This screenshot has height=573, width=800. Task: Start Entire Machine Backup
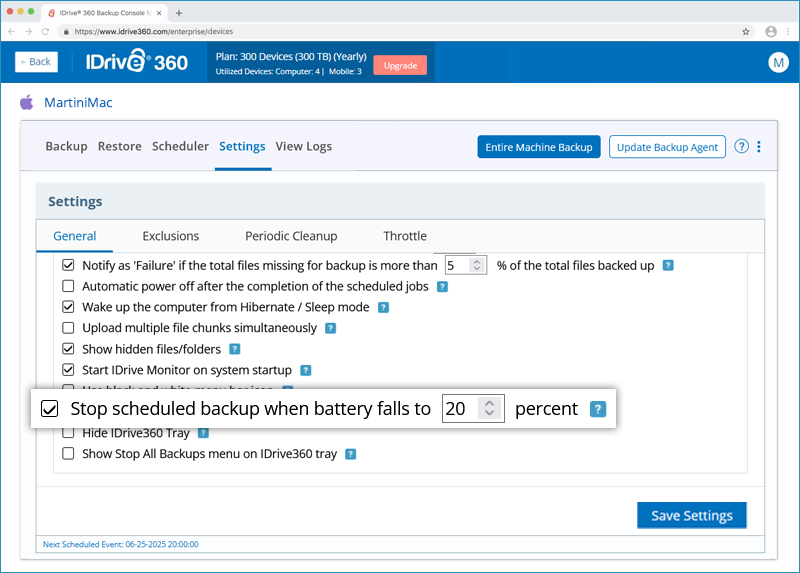pos(539,147)
